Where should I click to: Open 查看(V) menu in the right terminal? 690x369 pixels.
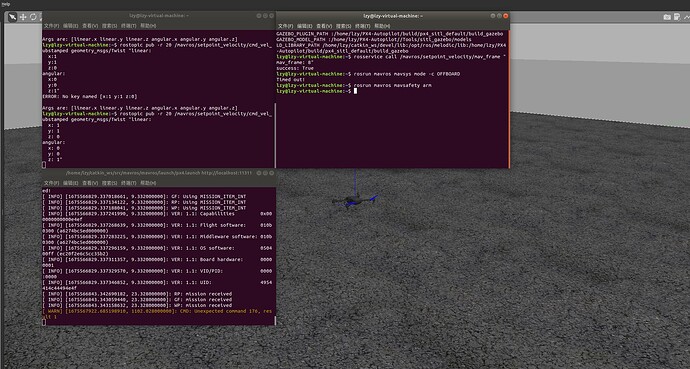click(x=324, y=26)
